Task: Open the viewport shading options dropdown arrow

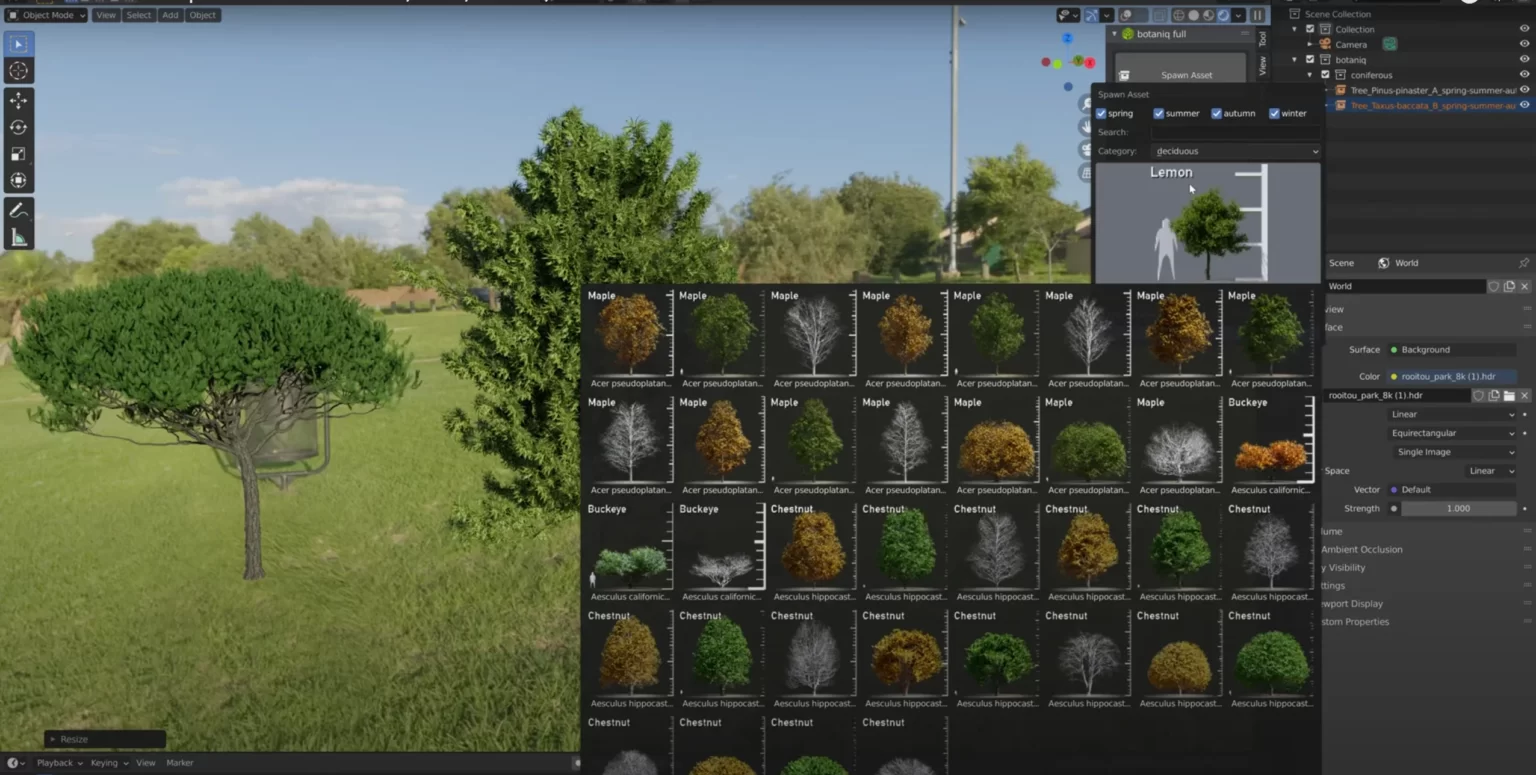Action: (x=1238, y=15)
